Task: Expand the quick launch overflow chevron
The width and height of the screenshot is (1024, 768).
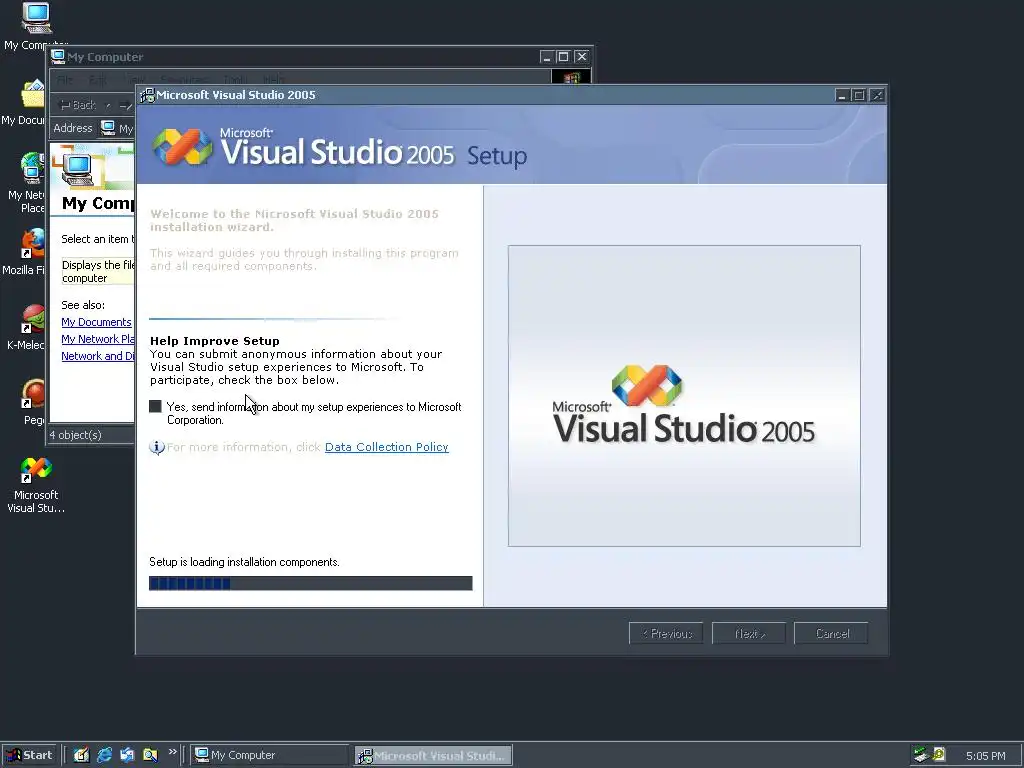Action: 172,752
